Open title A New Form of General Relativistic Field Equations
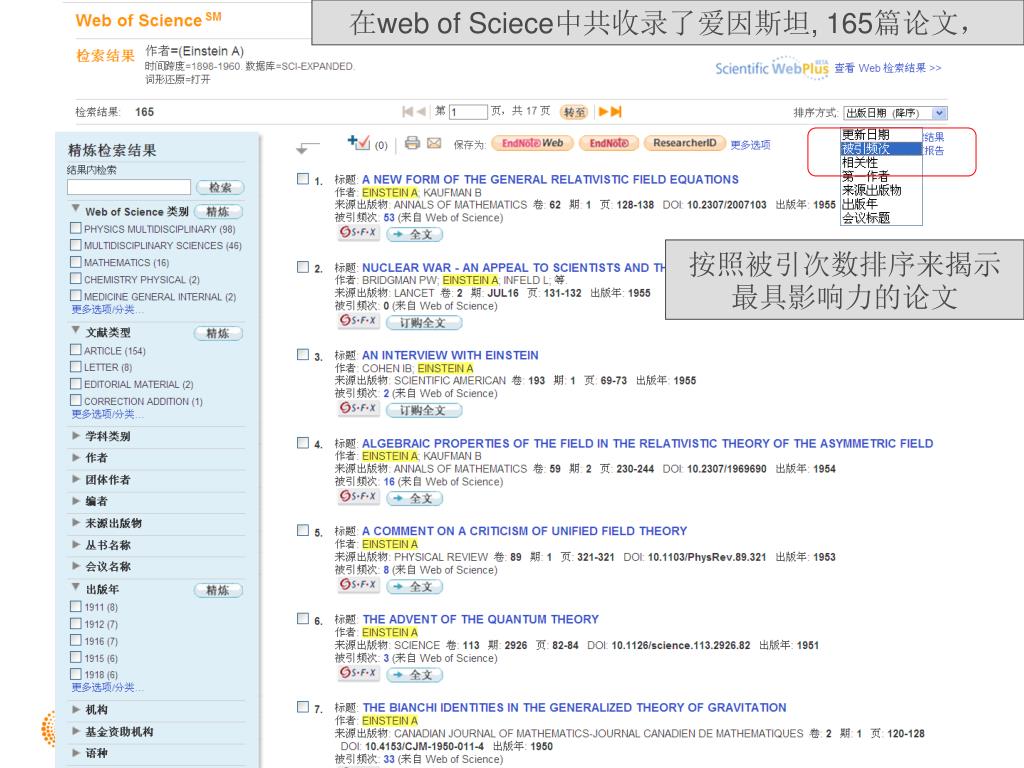Screen dimensions: 1024x768 tap(551, 179)
